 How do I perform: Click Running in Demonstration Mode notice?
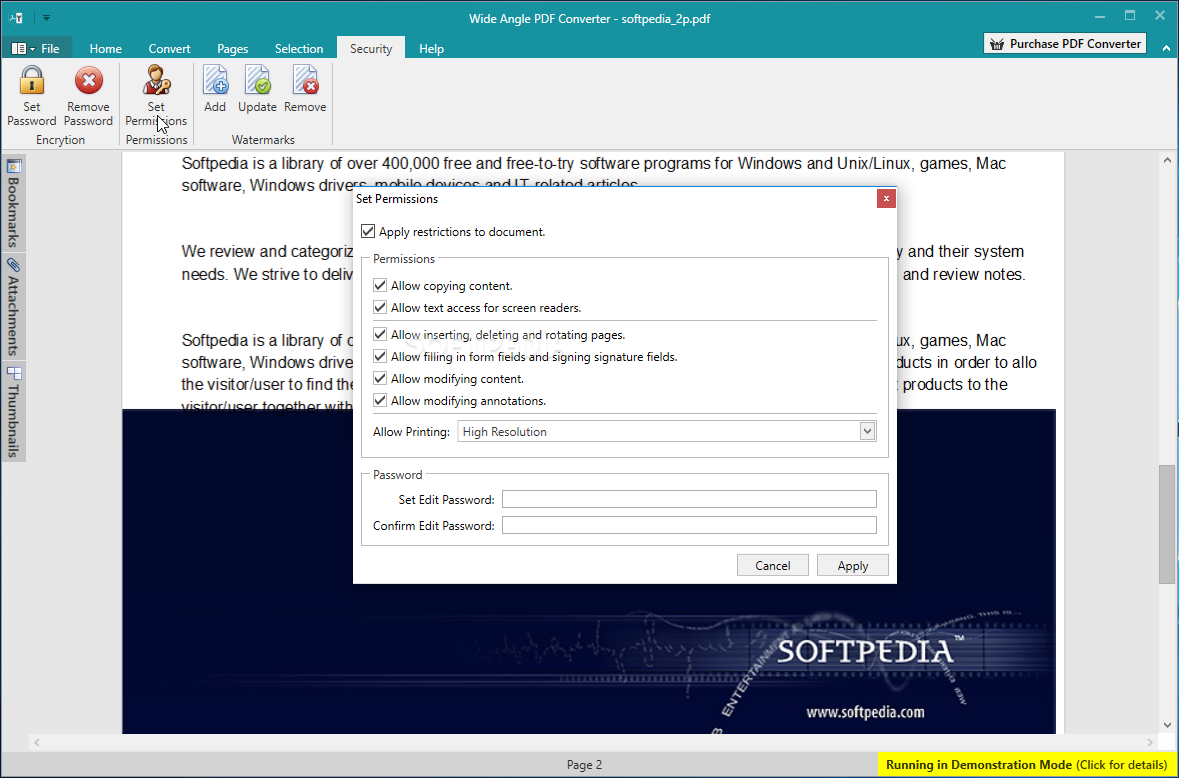(x=1026, y=764)
